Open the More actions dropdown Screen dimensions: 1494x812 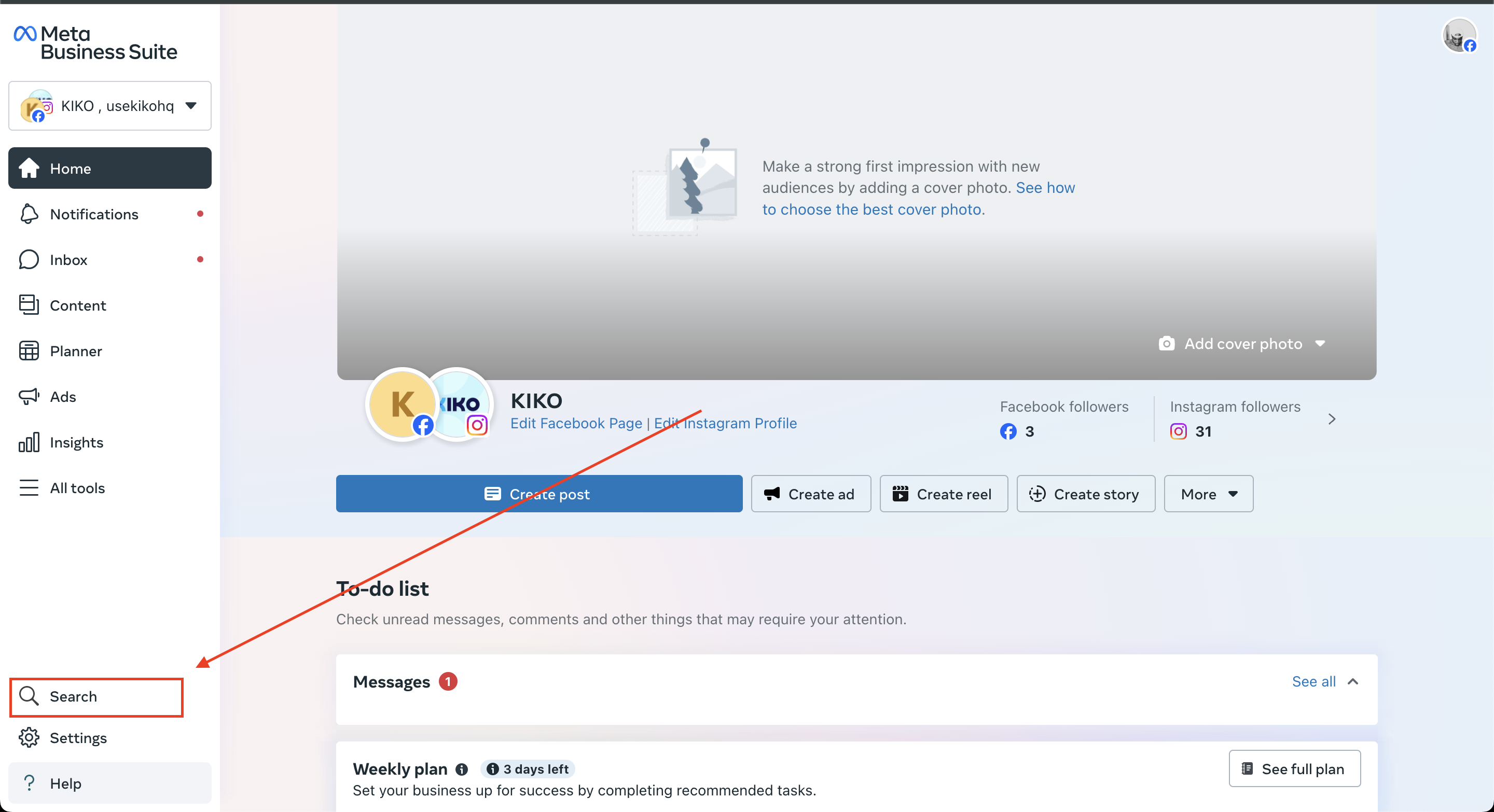(x=1208, y=494)
